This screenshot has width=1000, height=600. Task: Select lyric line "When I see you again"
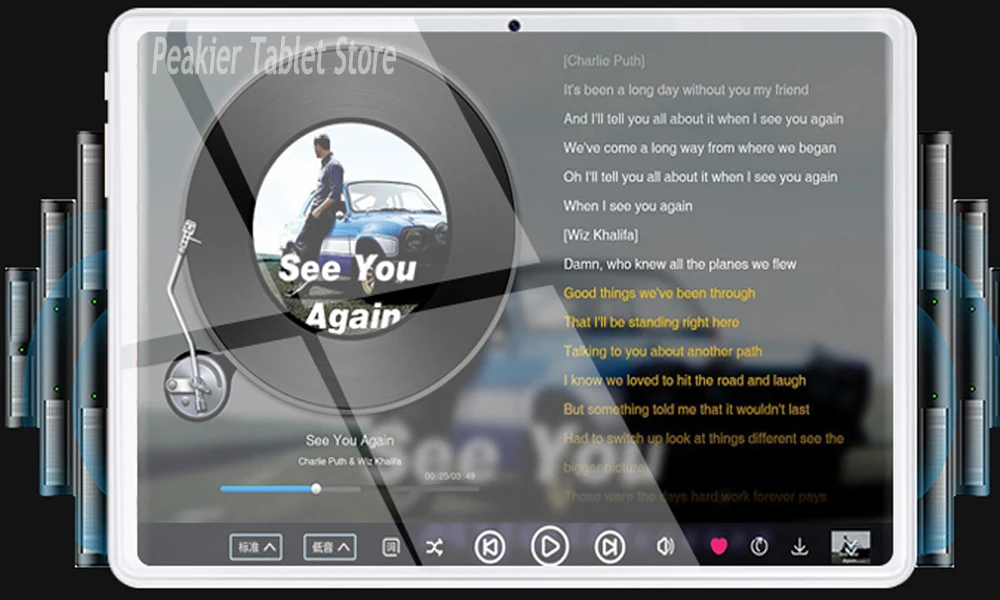(x=628, y=206)
